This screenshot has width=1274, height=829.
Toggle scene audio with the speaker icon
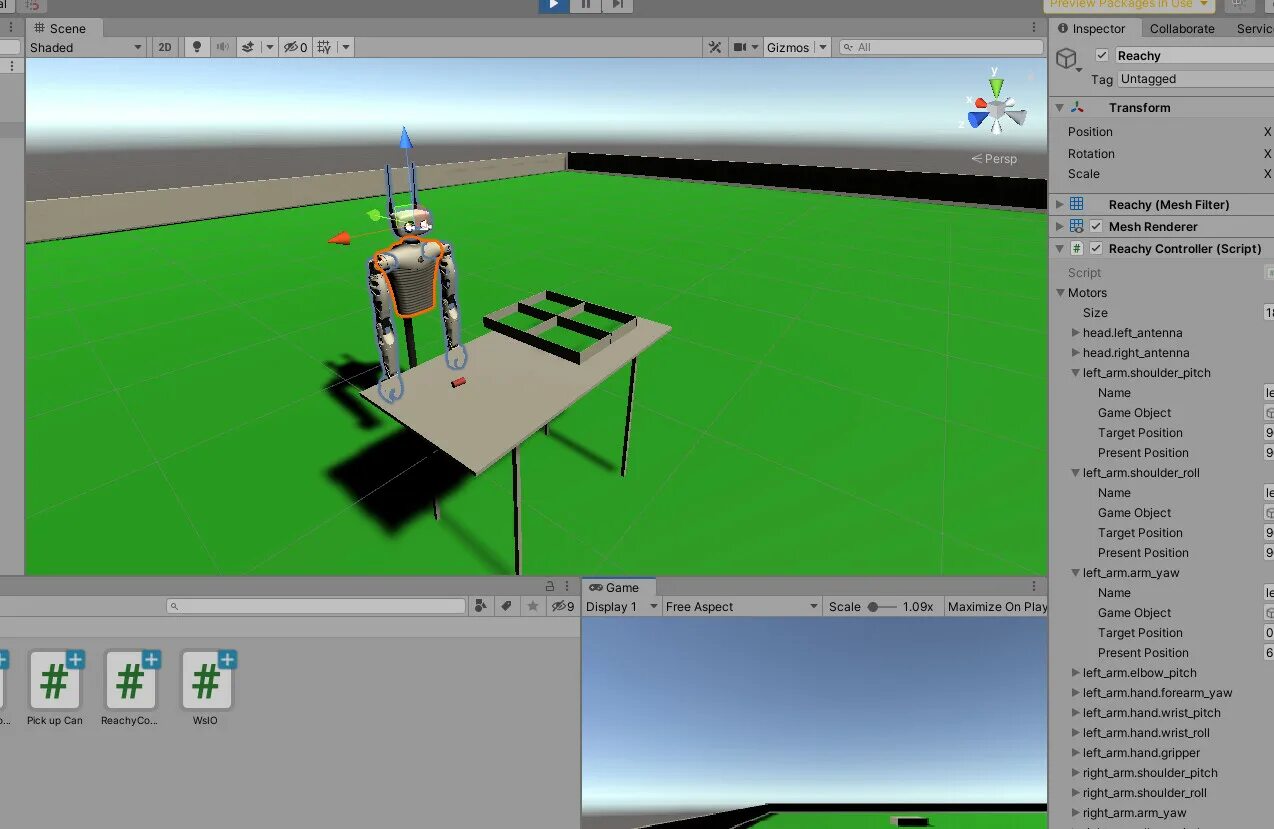pos(222,47)
